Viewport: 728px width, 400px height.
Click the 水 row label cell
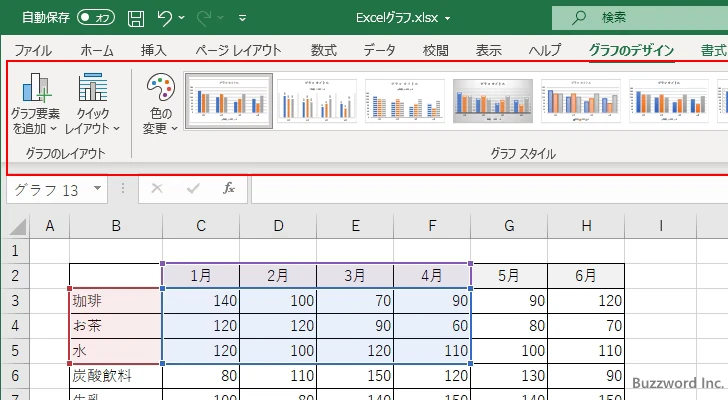(116, 351)
